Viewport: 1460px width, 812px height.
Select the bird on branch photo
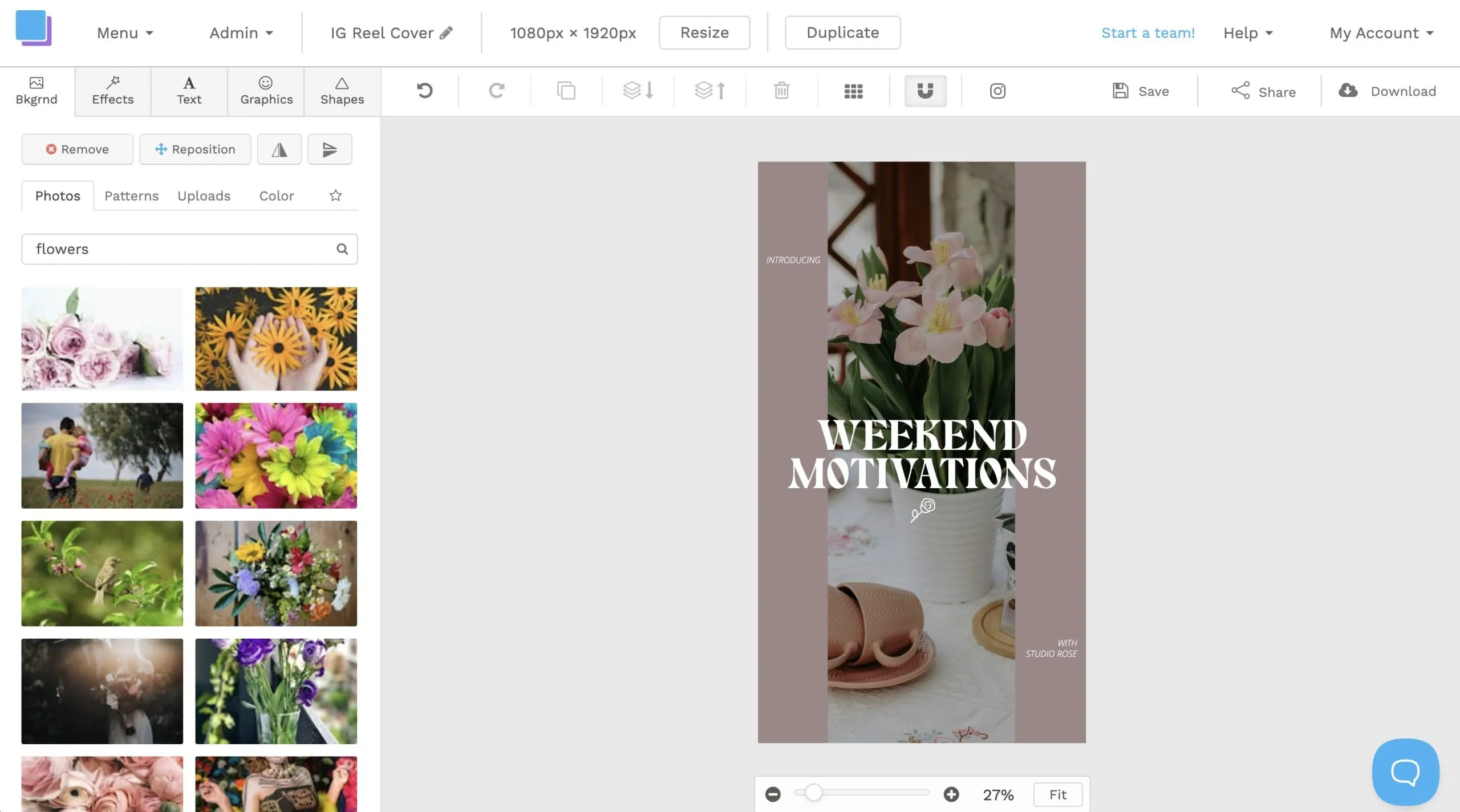[102, 573]
